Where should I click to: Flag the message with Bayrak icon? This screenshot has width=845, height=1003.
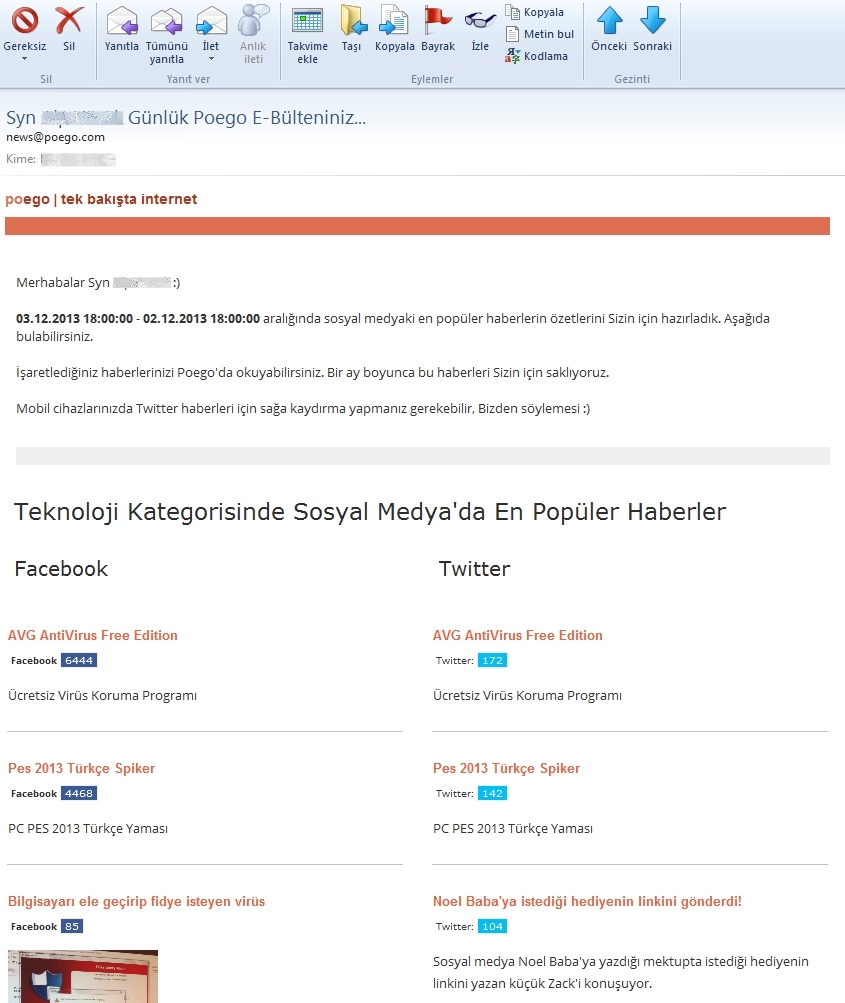[x=437, y=21]
